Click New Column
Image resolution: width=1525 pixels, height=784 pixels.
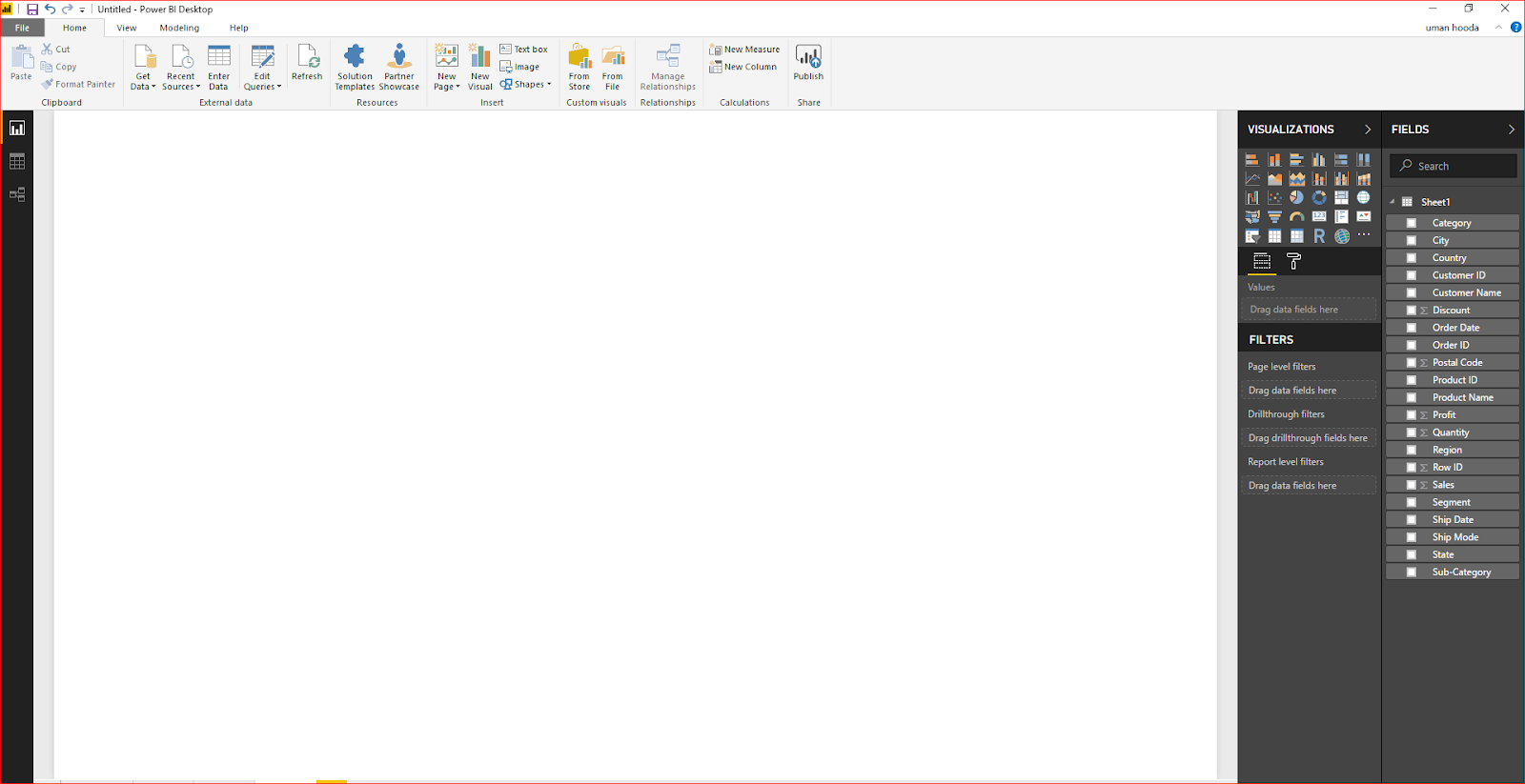click(x=742, y=67)
